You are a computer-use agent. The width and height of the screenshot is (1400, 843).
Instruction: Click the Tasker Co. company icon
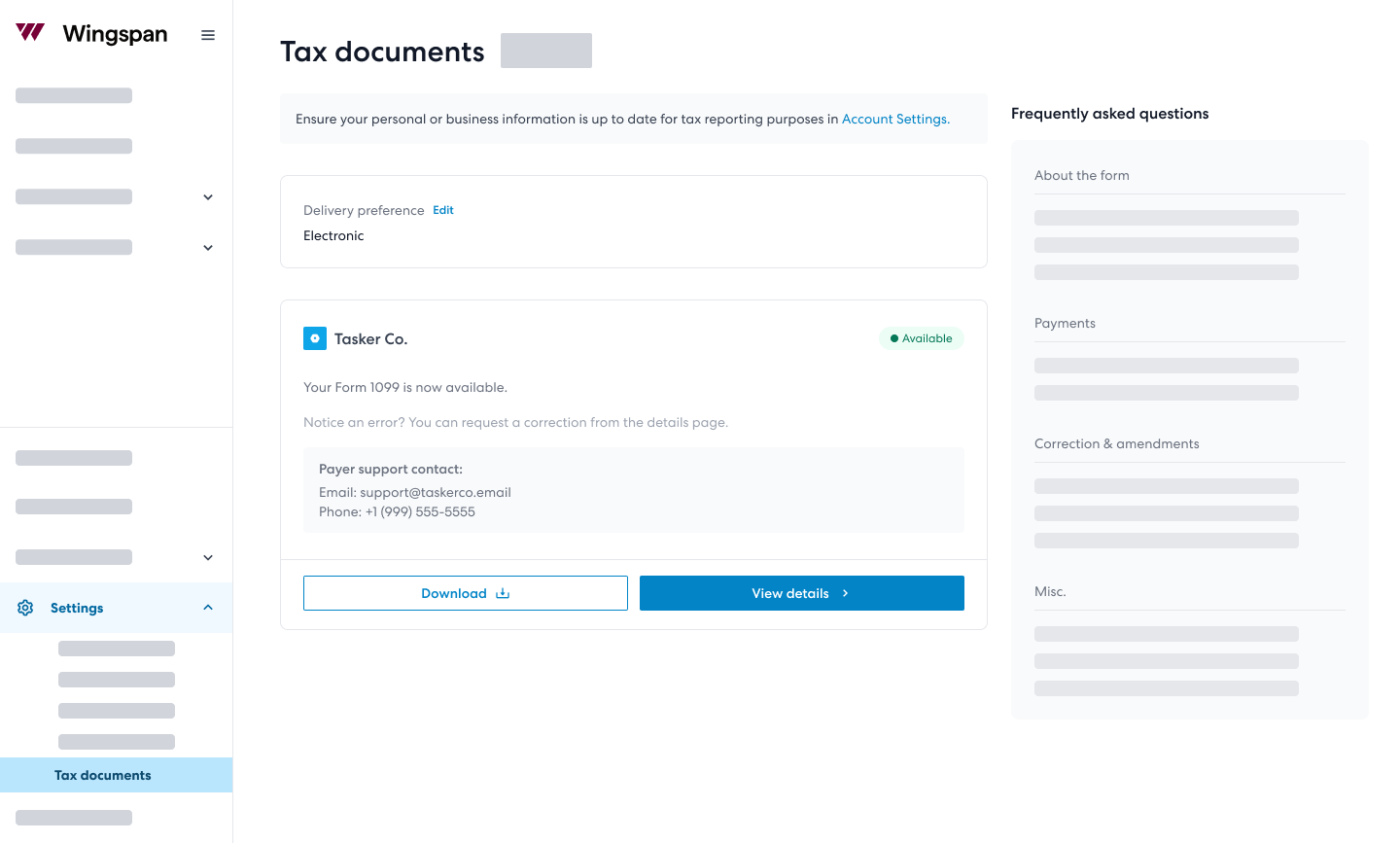click(315, 338)
